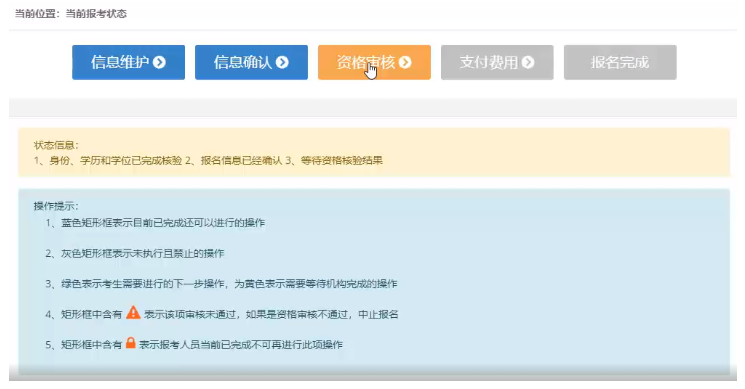The height and width of the screenshot is (389, 745).
Task: Click tip 2 about 灰色矩形框
Action: [x=134, y=253]
